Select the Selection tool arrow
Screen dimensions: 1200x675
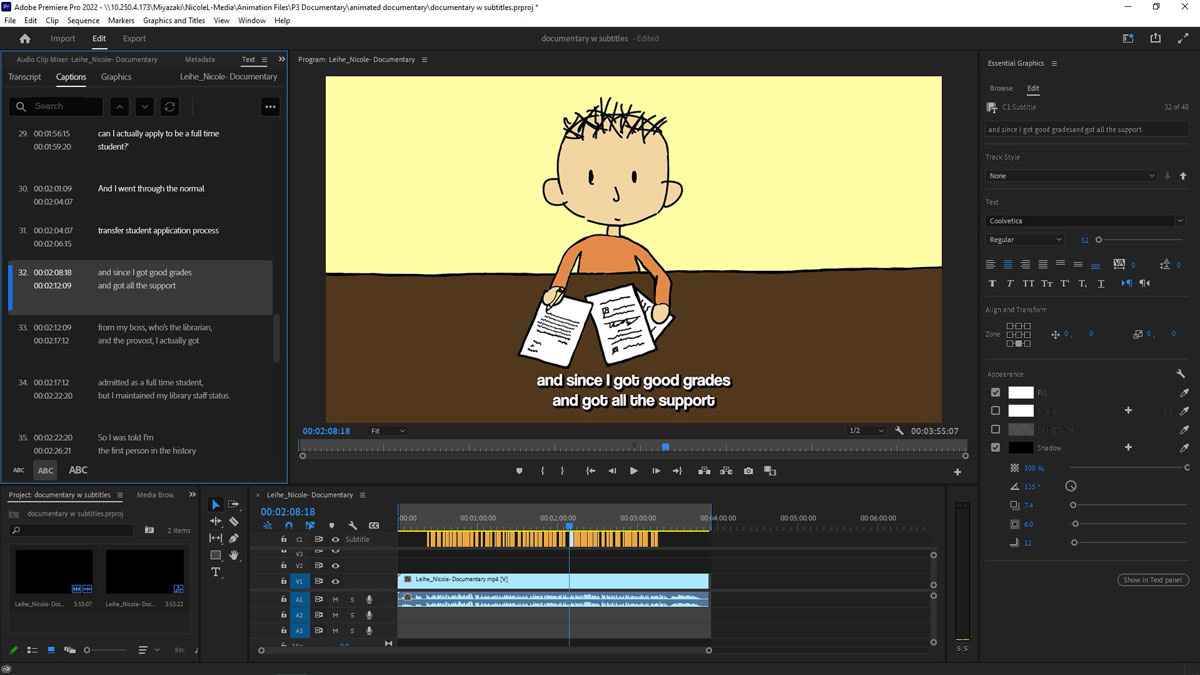pyautogui.click(x=216, y=505)
